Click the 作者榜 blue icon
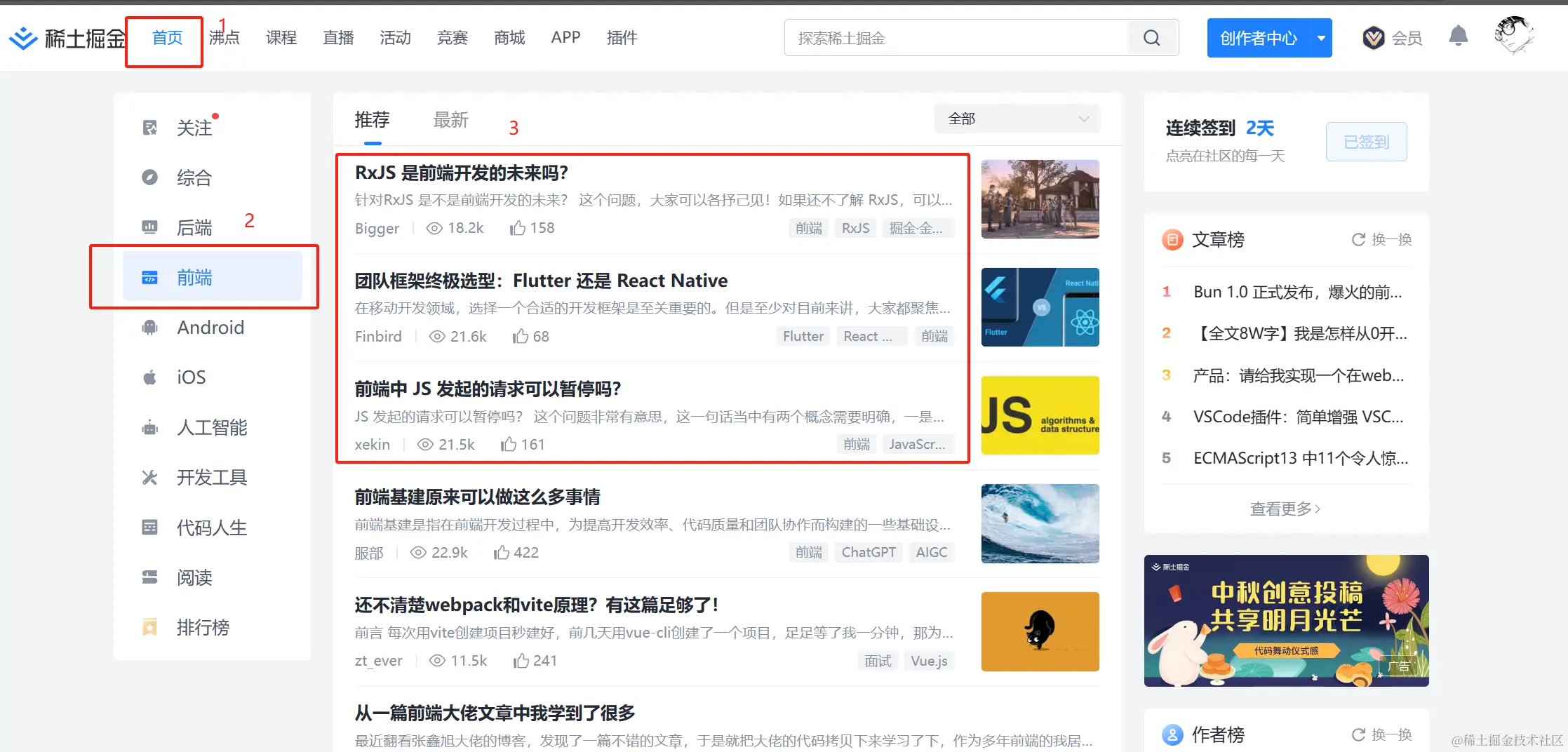Screen dimensions: 1568x752 1172,734
